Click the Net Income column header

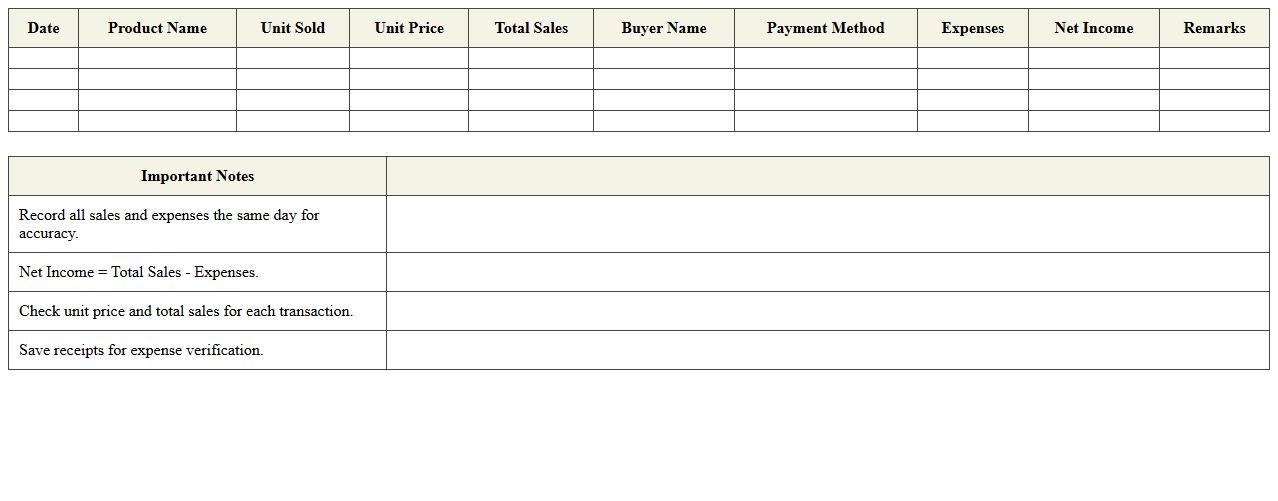(1093, 28)
